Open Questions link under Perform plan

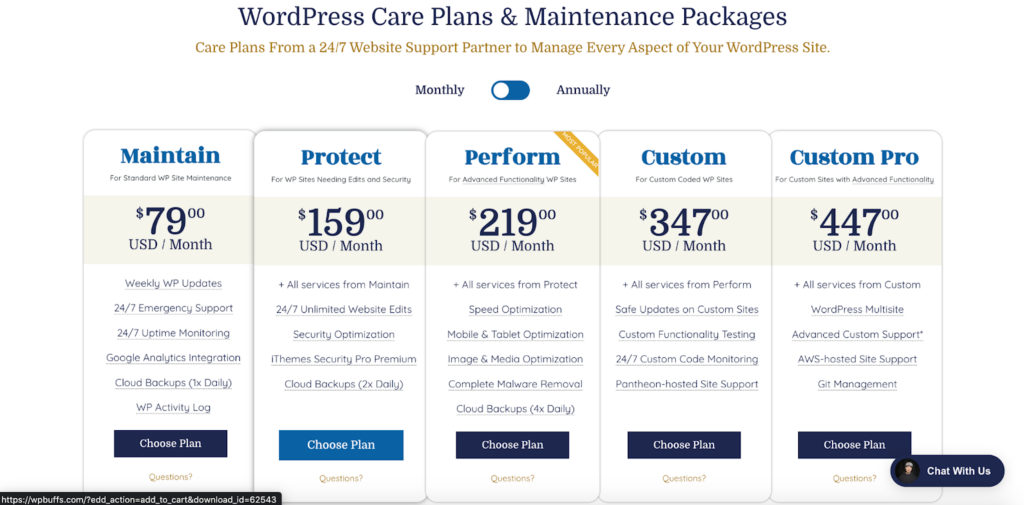512,478
